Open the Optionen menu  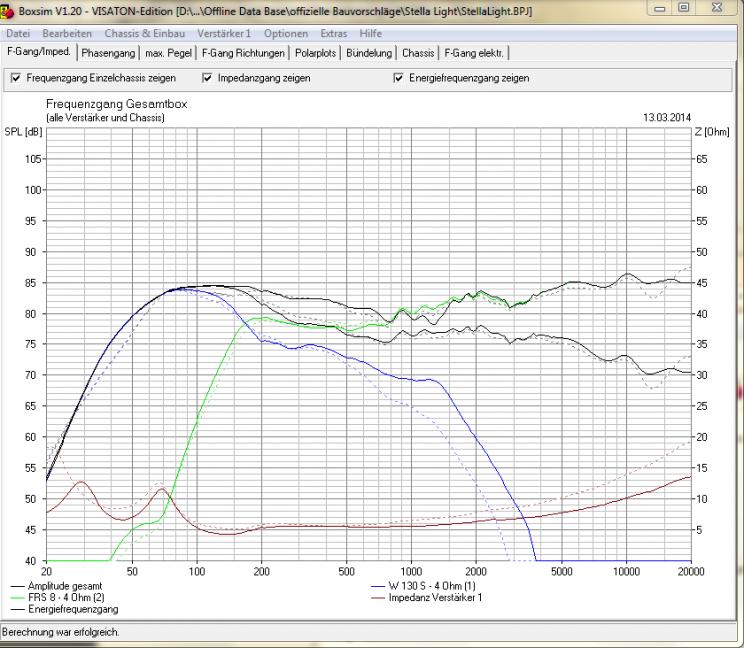click(x=286, y=34)
